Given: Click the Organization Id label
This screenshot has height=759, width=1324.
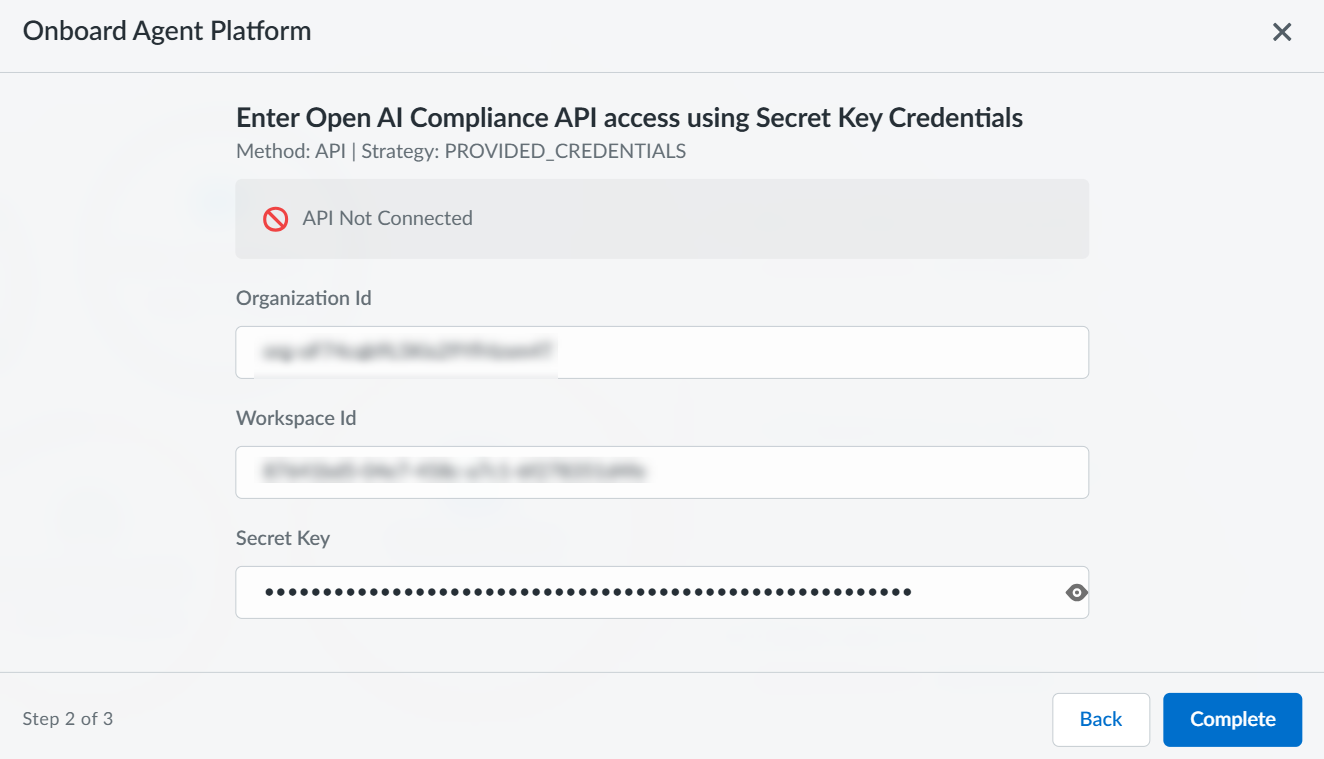Looking at the screenshot, I should 304,298.
